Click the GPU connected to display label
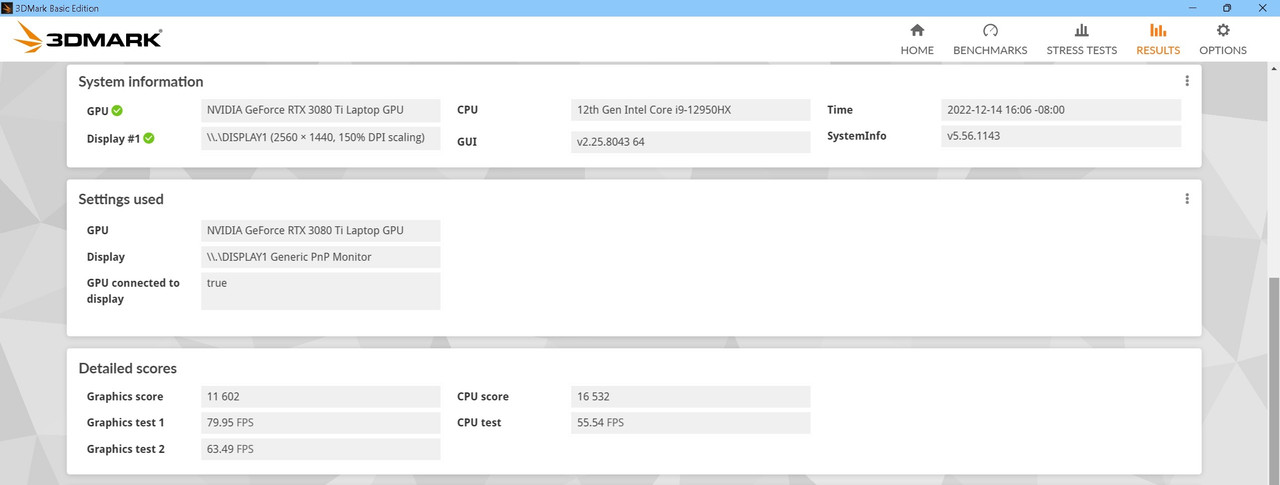 (133, 291)
